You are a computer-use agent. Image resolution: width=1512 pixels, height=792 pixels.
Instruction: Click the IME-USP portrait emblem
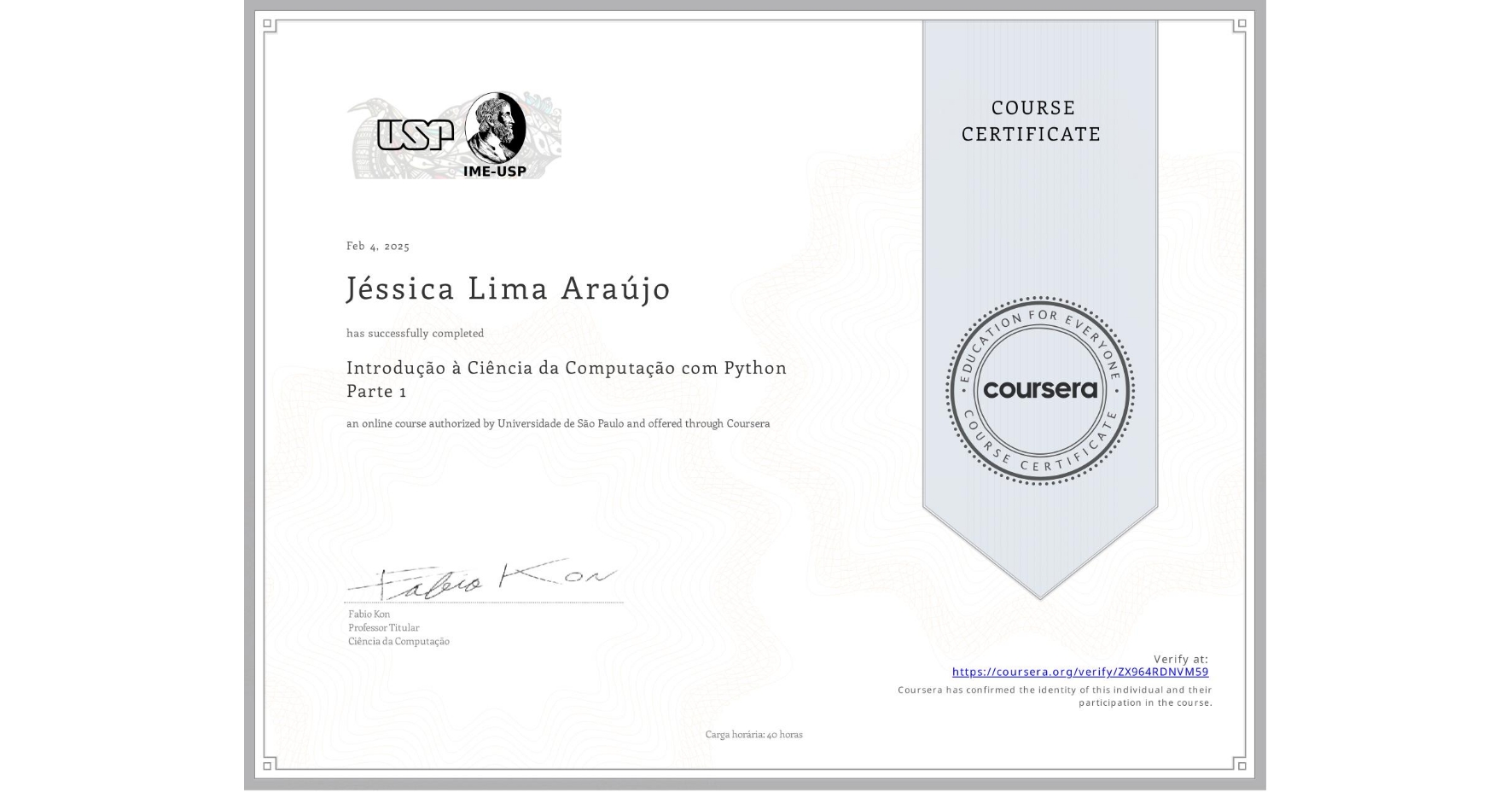coord(496,135)
